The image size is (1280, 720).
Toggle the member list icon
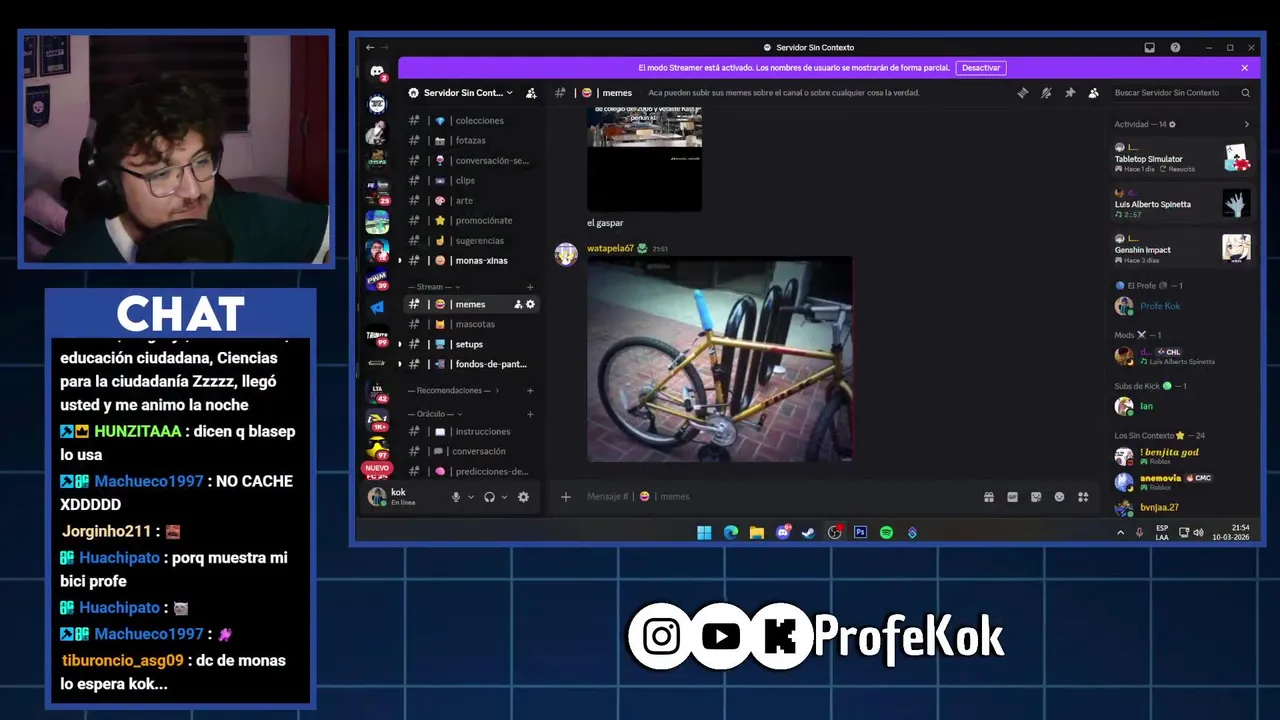coord(1093,93)
